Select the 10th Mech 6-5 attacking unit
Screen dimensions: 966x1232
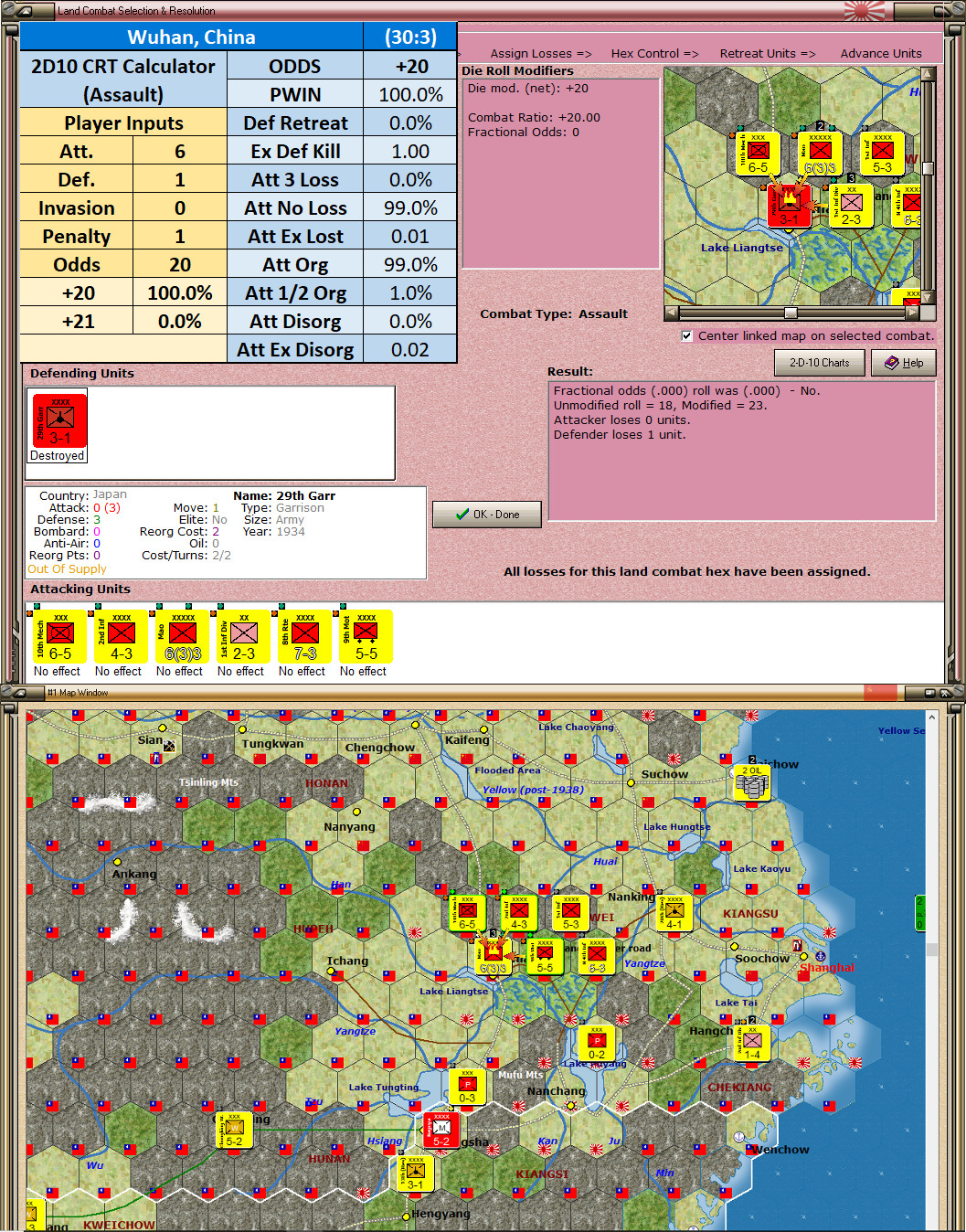coord(60,636)
